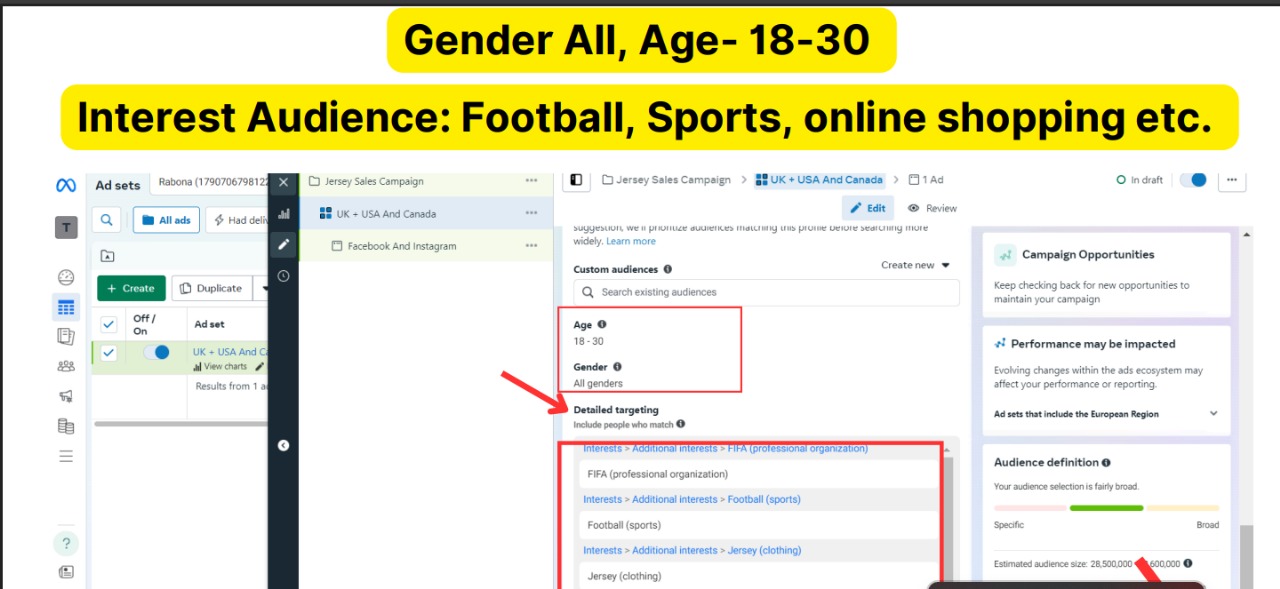Viewport: 1280px width, 589px height.
Task: Click the megaphone advertising icon in sidebar
Action: point(66,396)
